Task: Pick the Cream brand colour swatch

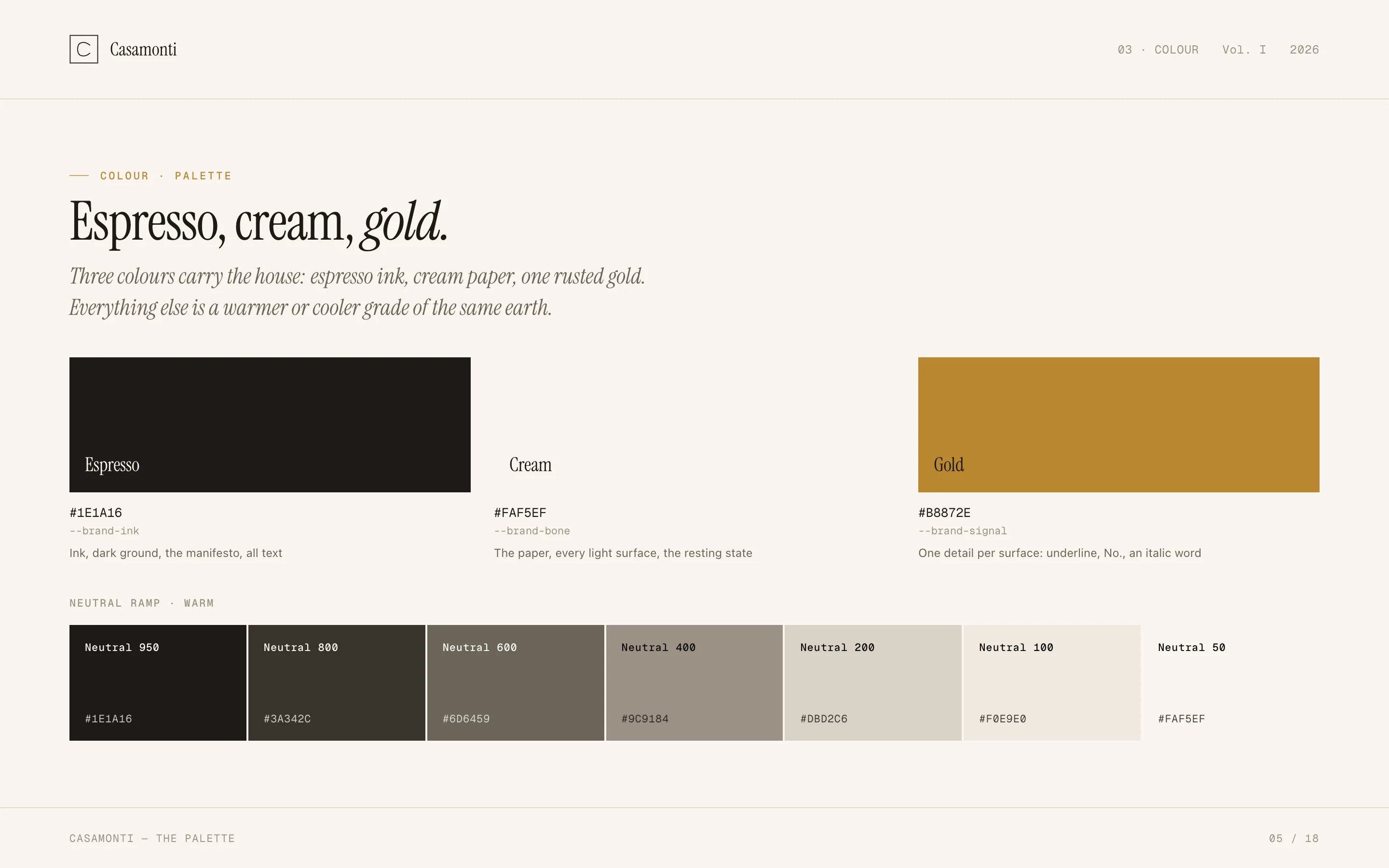Action: [x=694, y=425]
